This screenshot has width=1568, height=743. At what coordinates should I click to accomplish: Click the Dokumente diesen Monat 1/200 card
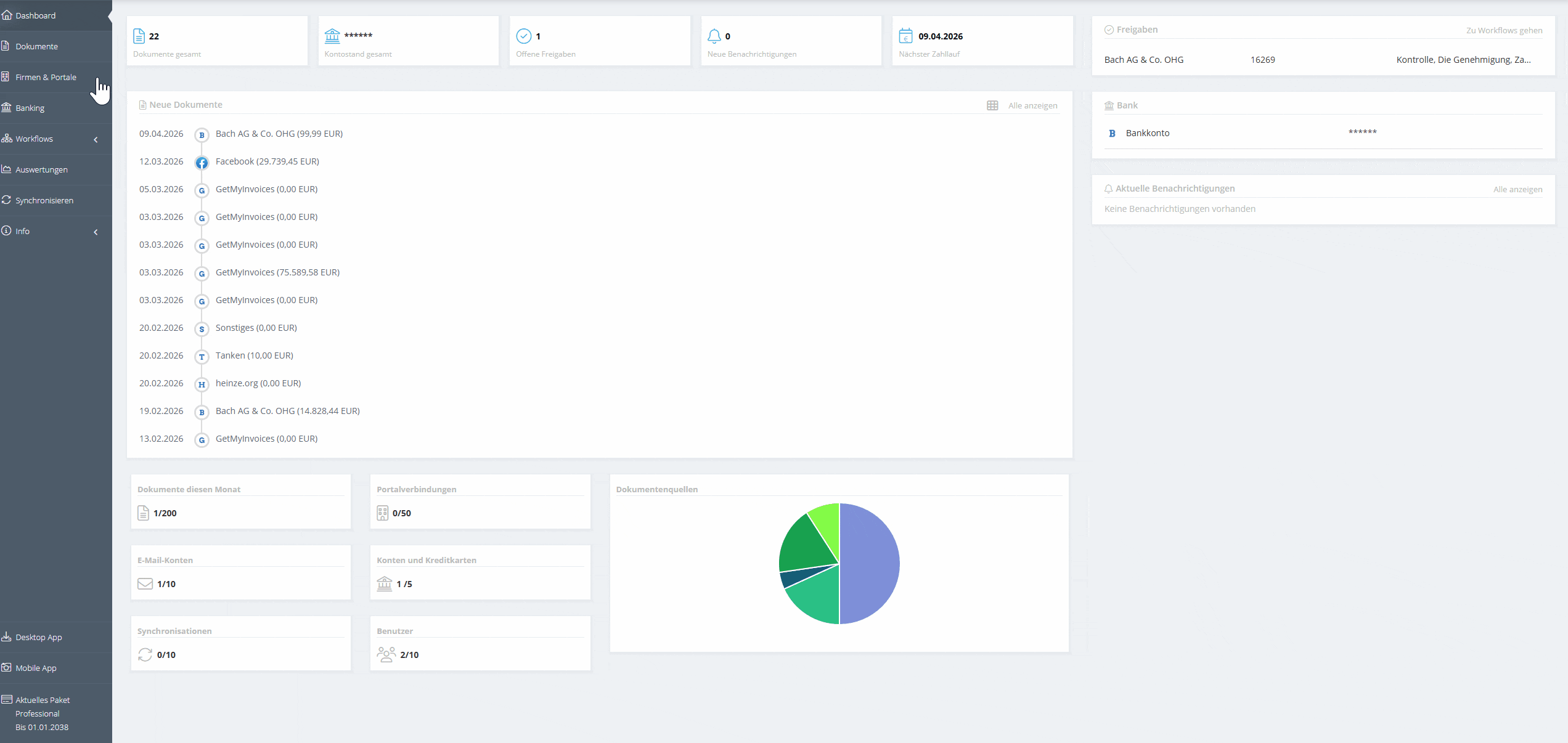click(x=241, y=501)
